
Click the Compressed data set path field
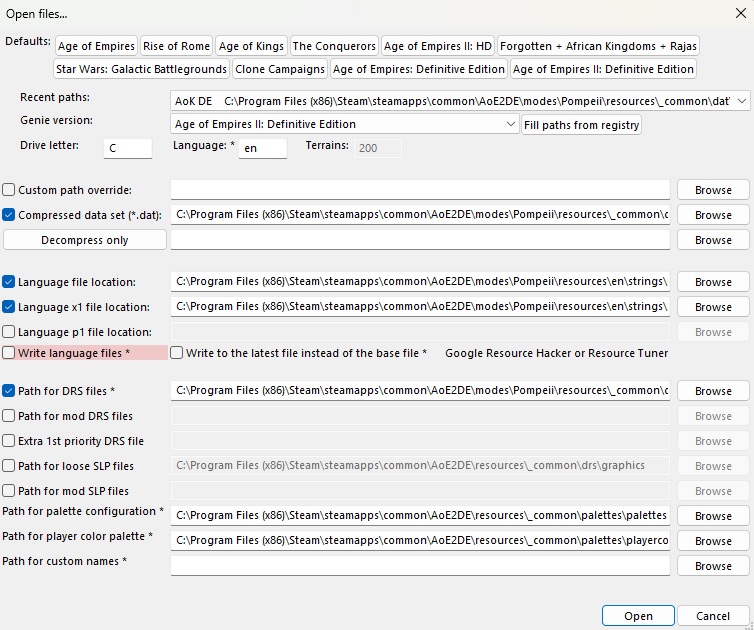(x=420, y=214)
